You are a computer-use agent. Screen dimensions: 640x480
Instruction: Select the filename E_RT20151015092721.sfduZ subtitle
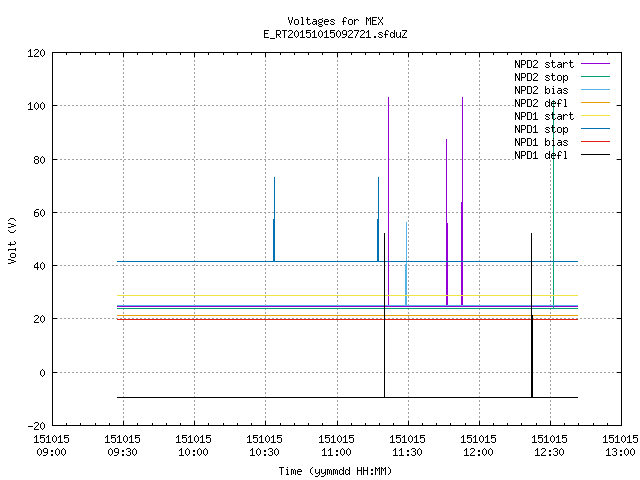(335, 34)
